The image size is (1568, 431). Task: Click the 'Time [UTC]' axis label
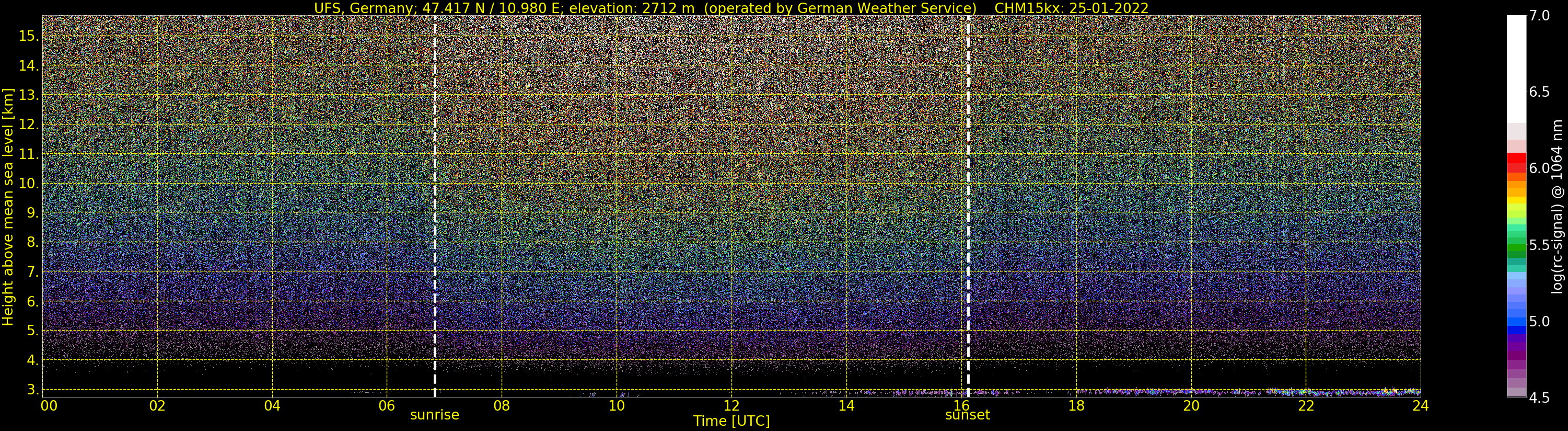(x=731, y=421)
